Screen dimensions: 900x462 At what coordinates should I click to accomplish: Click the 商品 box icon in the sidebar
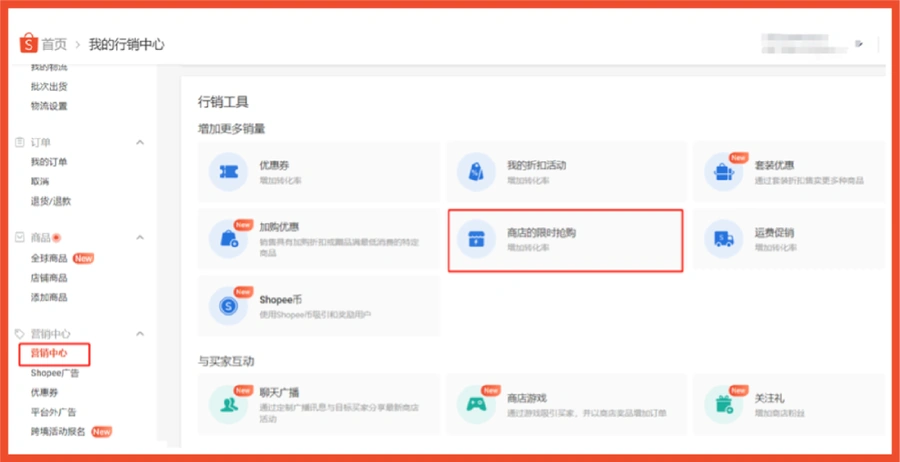[20, 238]
